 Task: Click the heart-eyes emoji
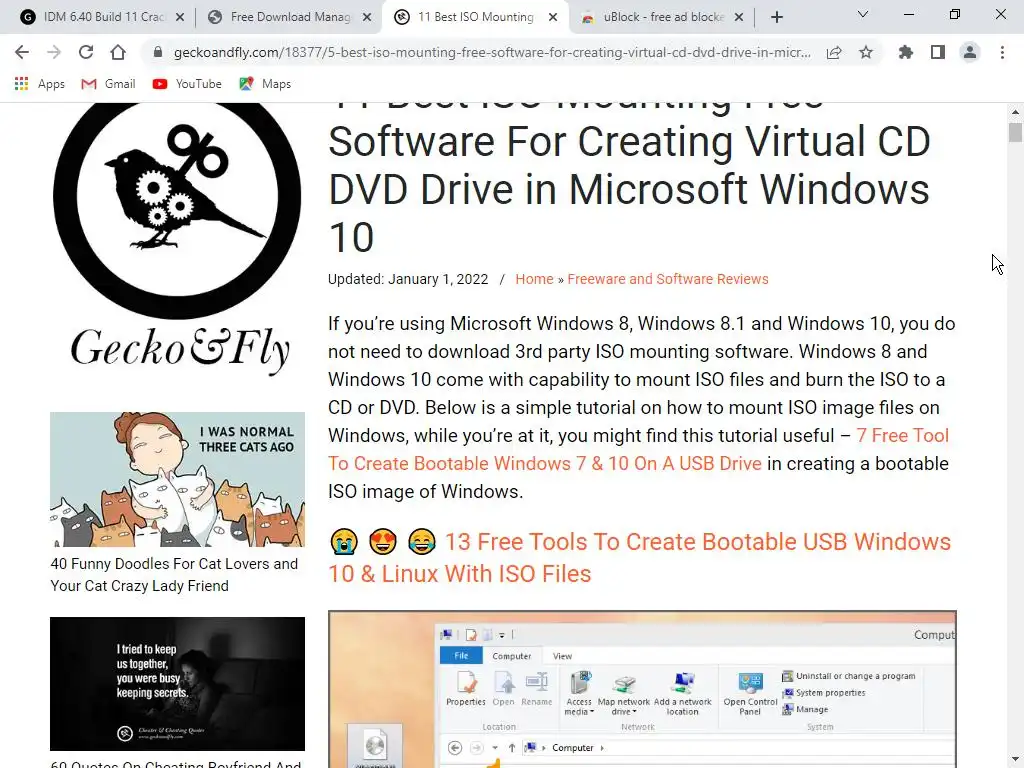383,542
